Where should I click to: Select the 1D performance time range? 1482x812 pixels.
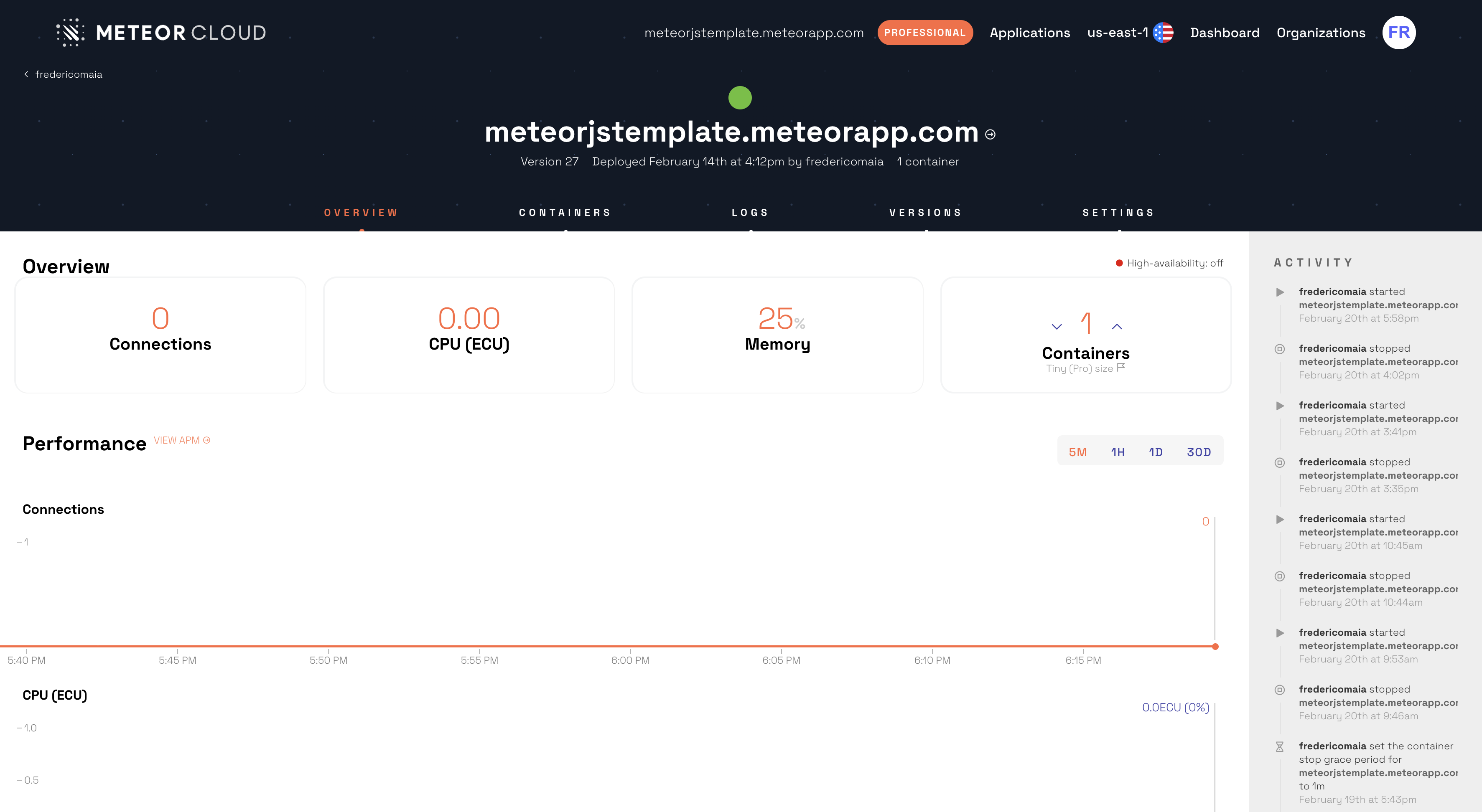[1156, 452]
